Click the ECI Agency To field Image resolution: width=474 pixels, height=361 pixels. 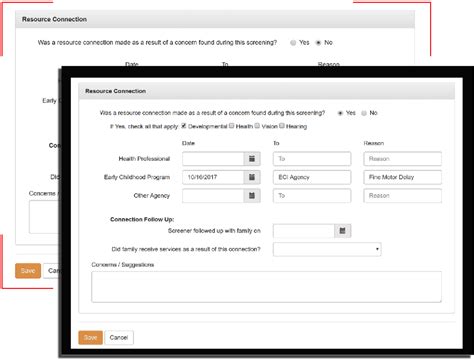[312, 177]
